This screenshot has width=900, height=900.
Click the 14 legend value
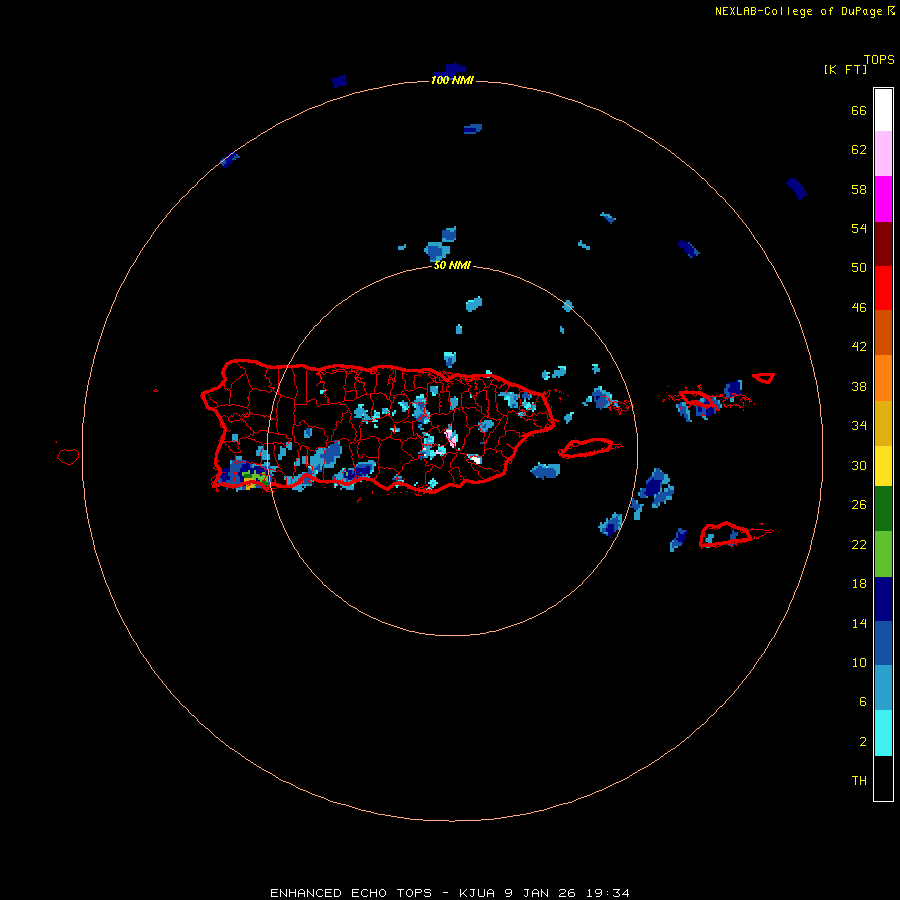pos(859,623)
